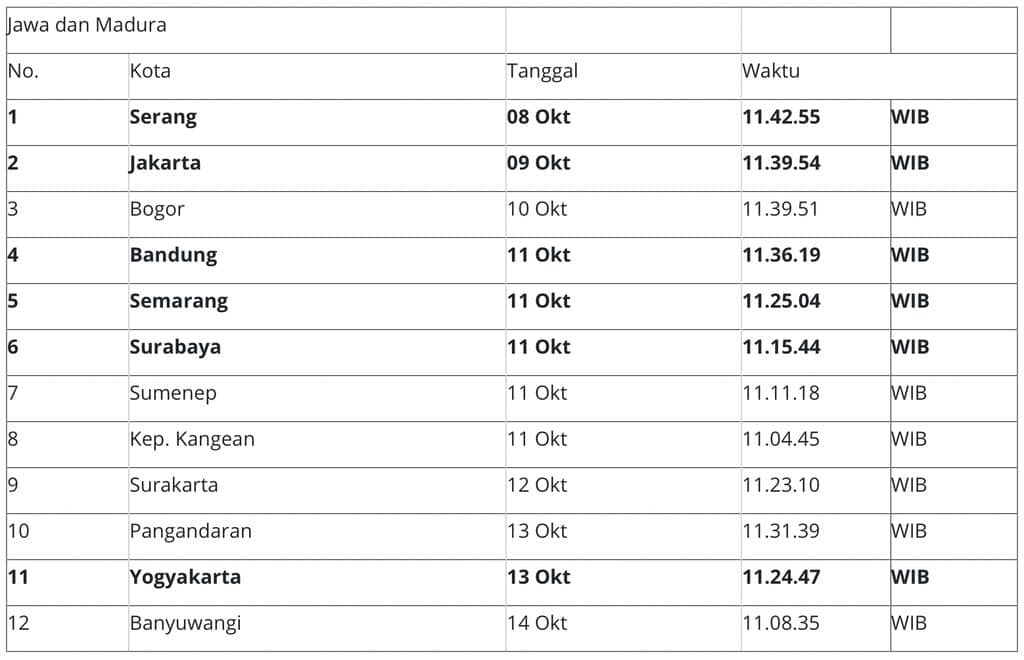Click the "Banyuwangi" city cell
The height and width of the screenshot is (660, 1024).
185,623
